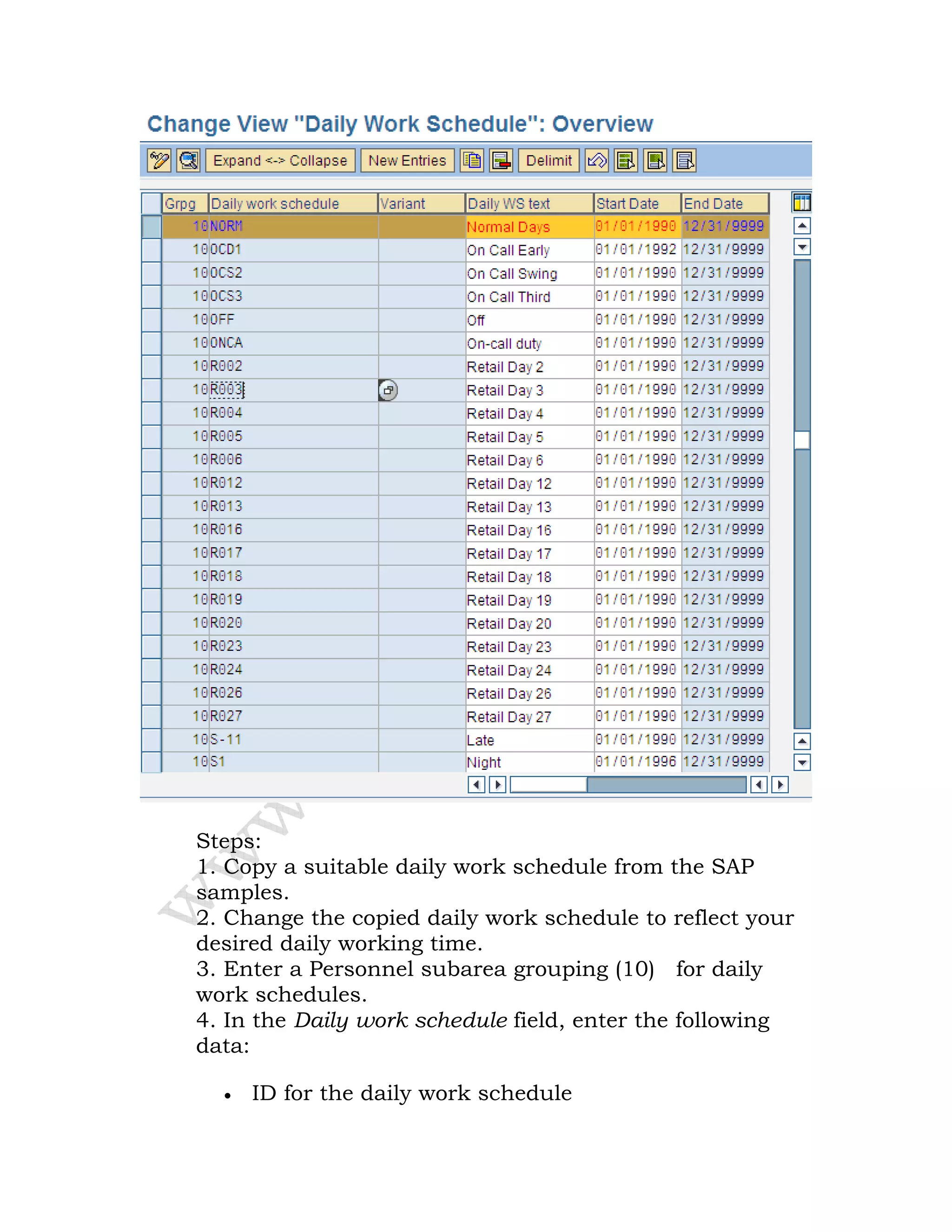Click the bottom scroll up arrow of vertical scrollbar

[x=802, y=741]
